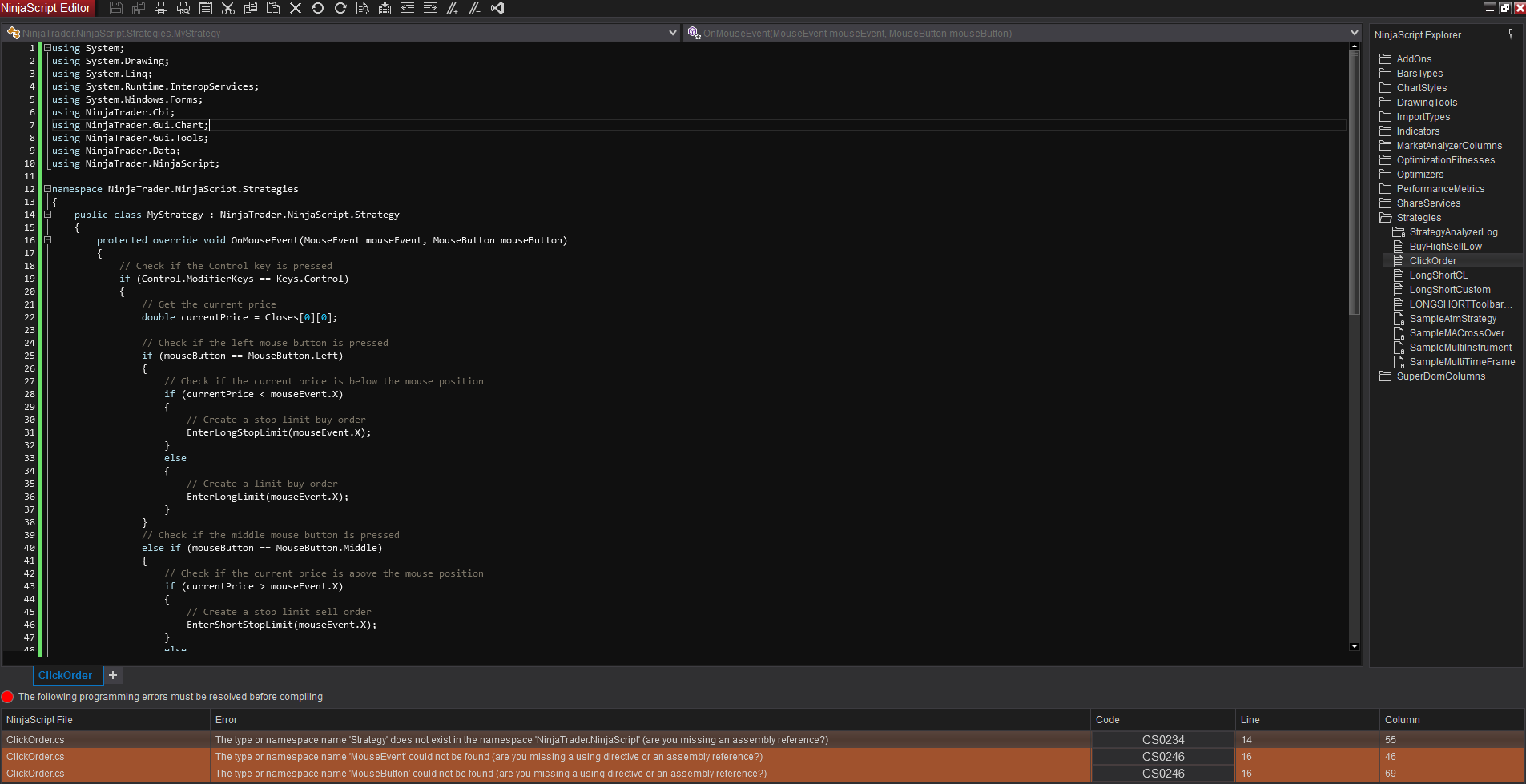
Task: Open the method selector dropdown
Action: (x=1355, y=33)
